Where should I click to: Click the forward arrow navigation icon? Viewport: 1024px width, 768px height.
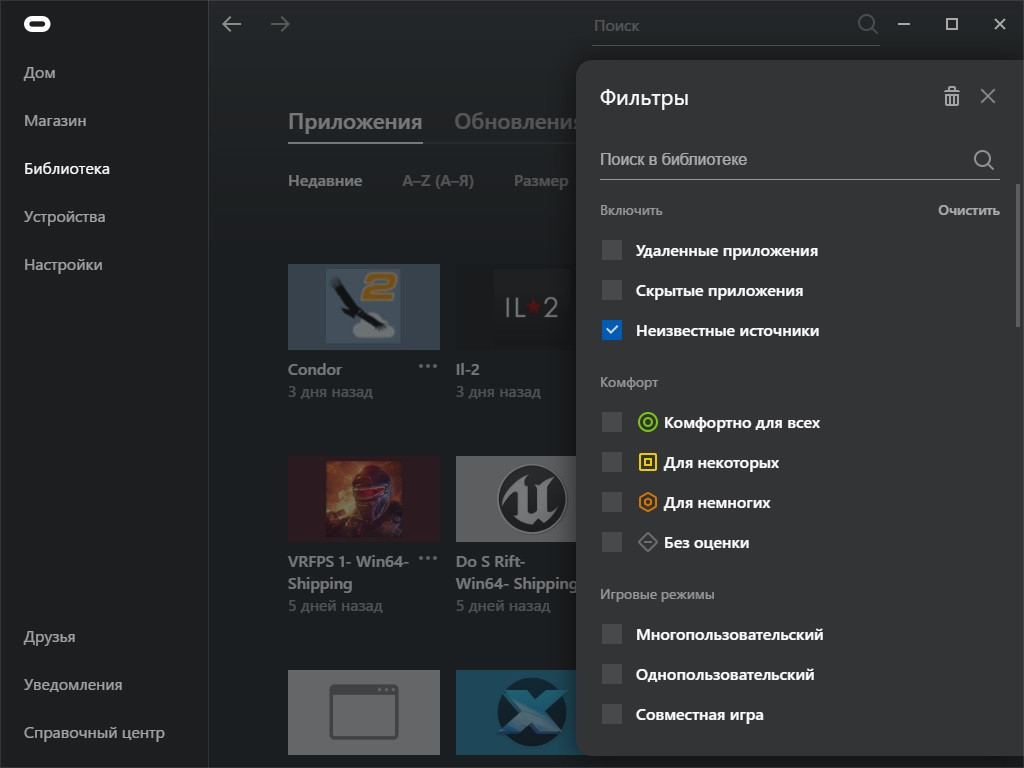(280, 24)
